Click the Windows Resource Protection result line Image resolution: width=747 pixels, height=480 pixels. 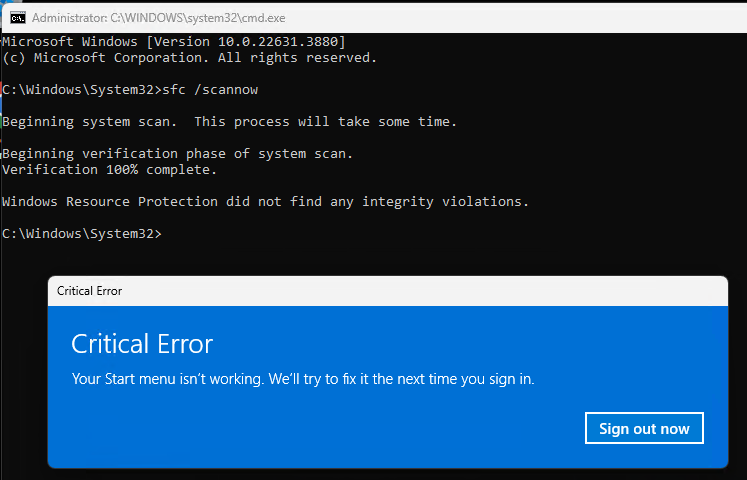[x=265, y=201]
